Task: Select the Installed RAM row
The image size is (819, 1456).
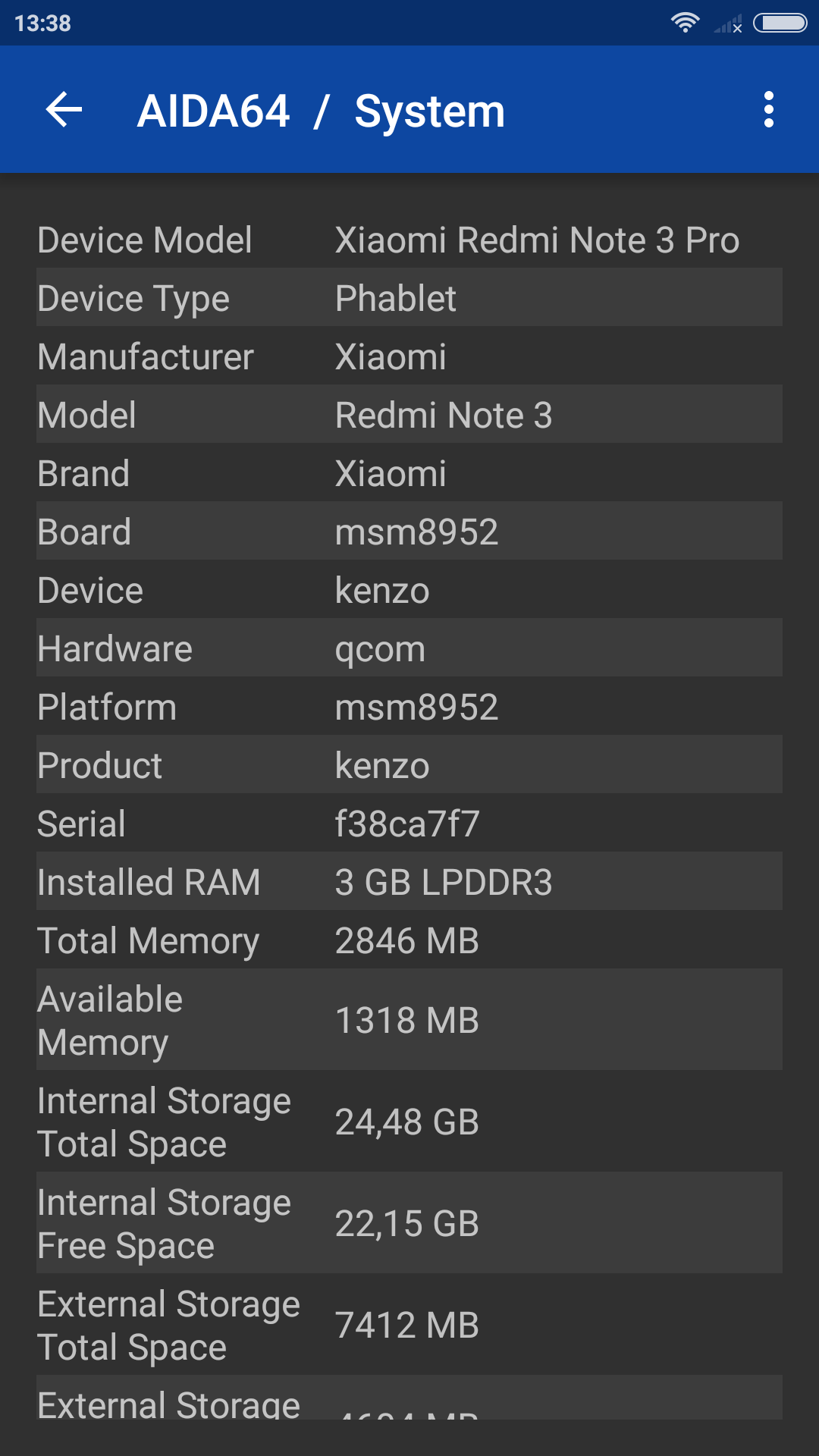Action: [409, 882]
